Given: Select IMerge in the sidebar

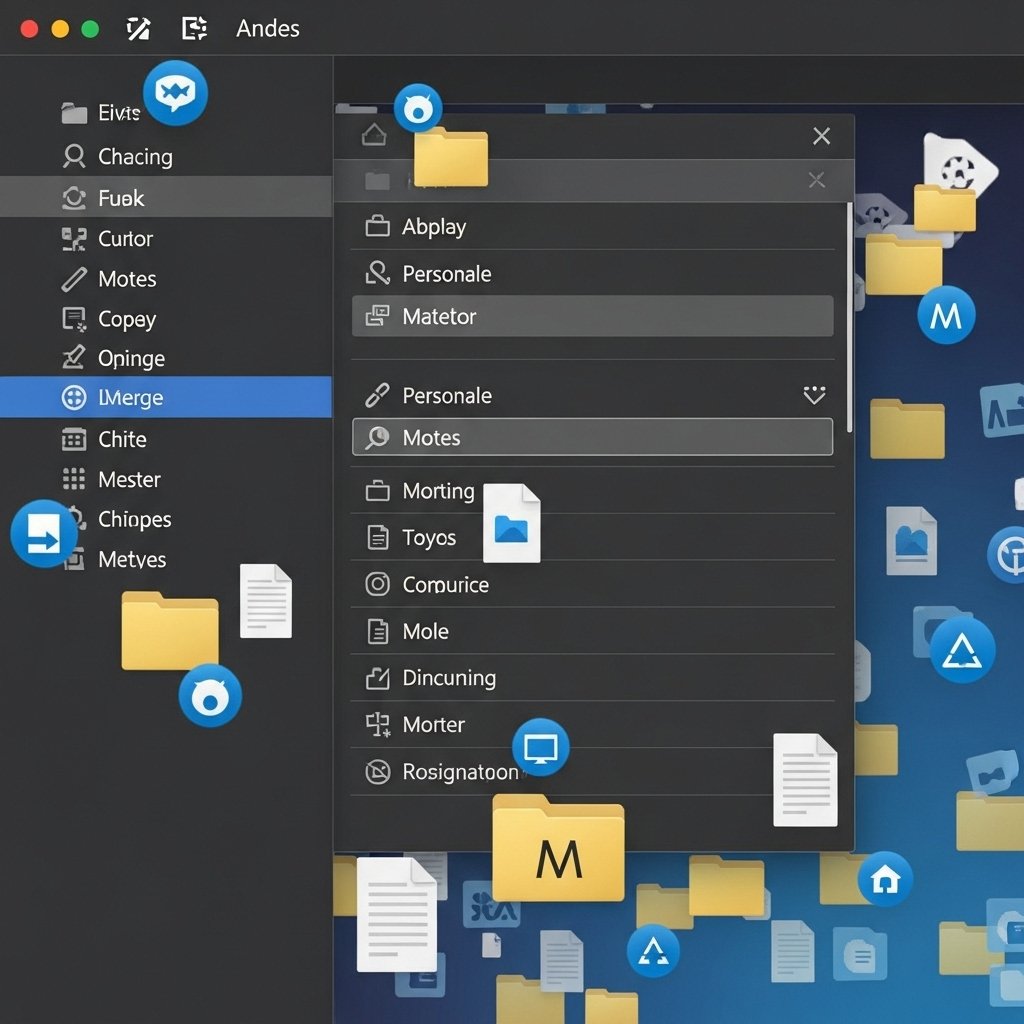Looking at the screenshot, I should (x=165, y=398).
